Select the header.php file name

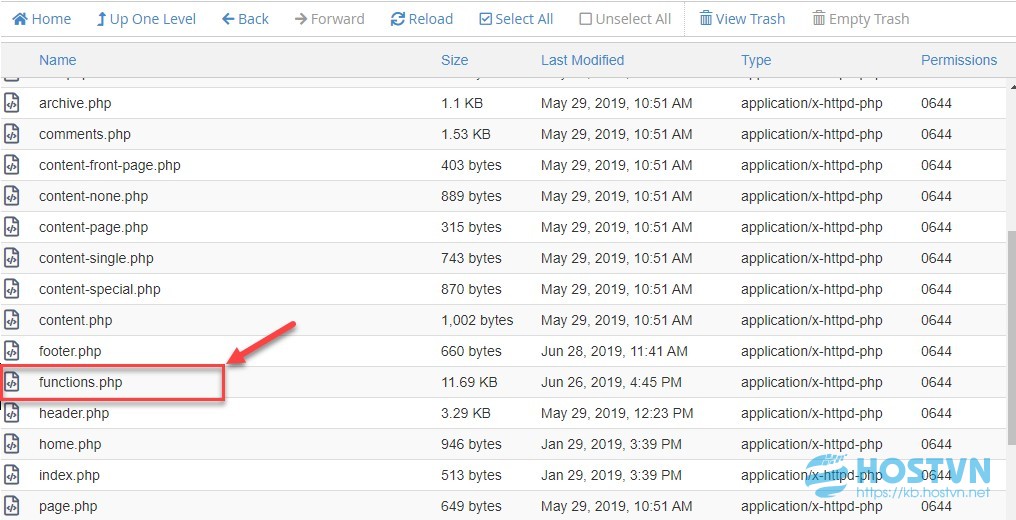click(74, 413)
